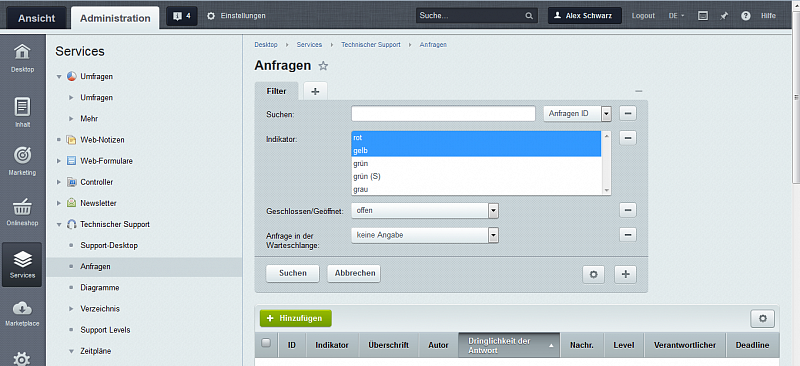Click the search magnifier icon
Image resolution: width=800 pixels, height=366 pixels.
click(x=529, y=16)
